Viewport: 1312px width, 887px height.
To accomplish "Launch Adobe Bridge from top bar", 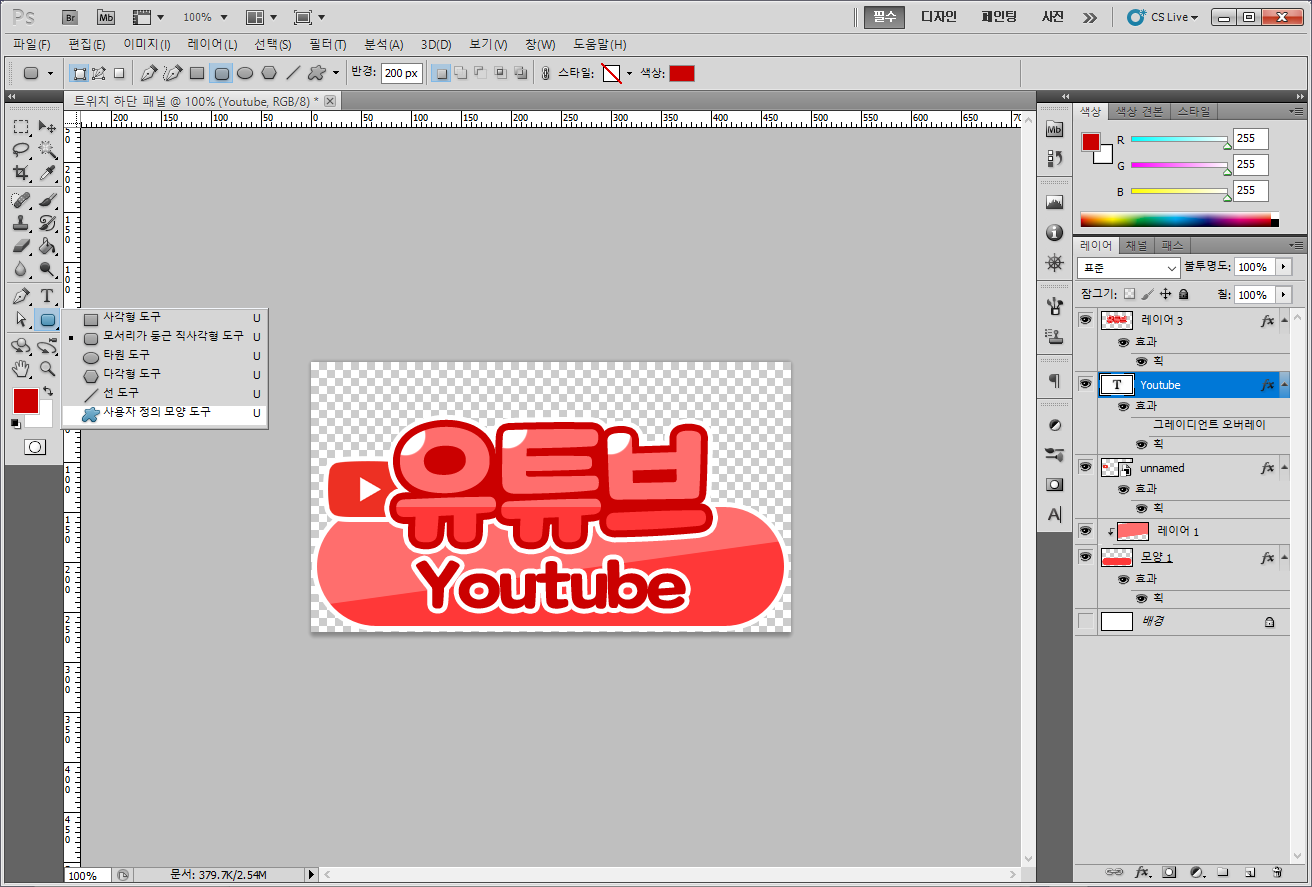I will coord(70,17).
